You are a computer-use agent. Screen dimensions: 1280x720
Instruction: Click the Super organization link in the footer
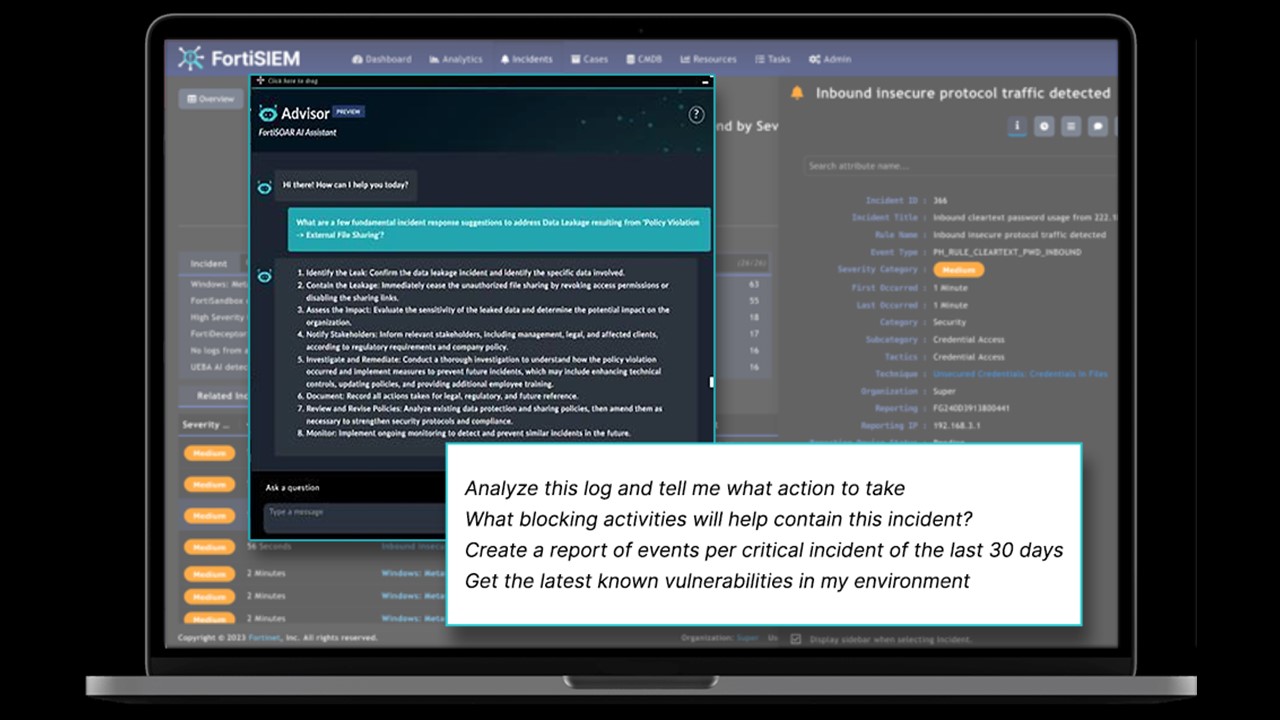(x=748, y=637)
